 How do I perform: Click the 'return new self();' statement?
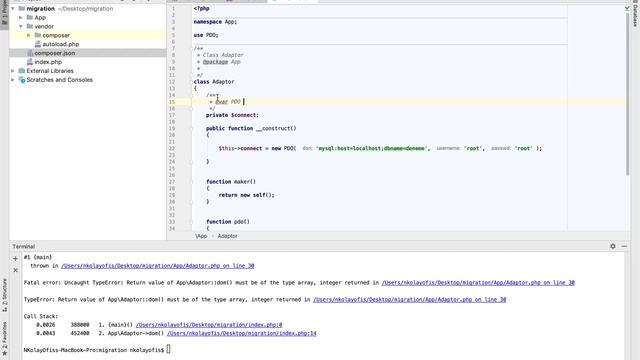247,195
